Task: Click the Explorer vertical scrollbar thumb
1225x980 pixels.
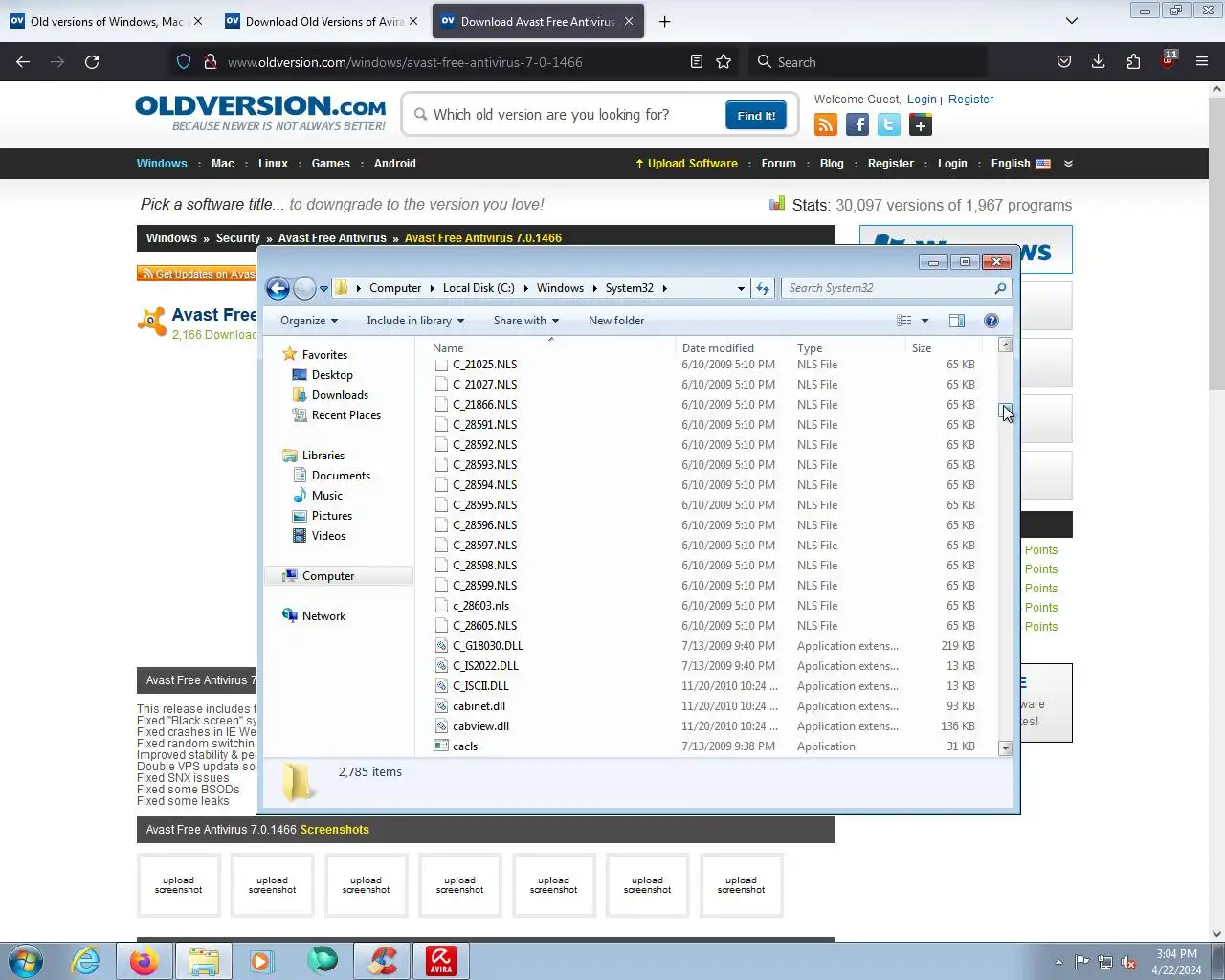Action: pos(1005,410)
